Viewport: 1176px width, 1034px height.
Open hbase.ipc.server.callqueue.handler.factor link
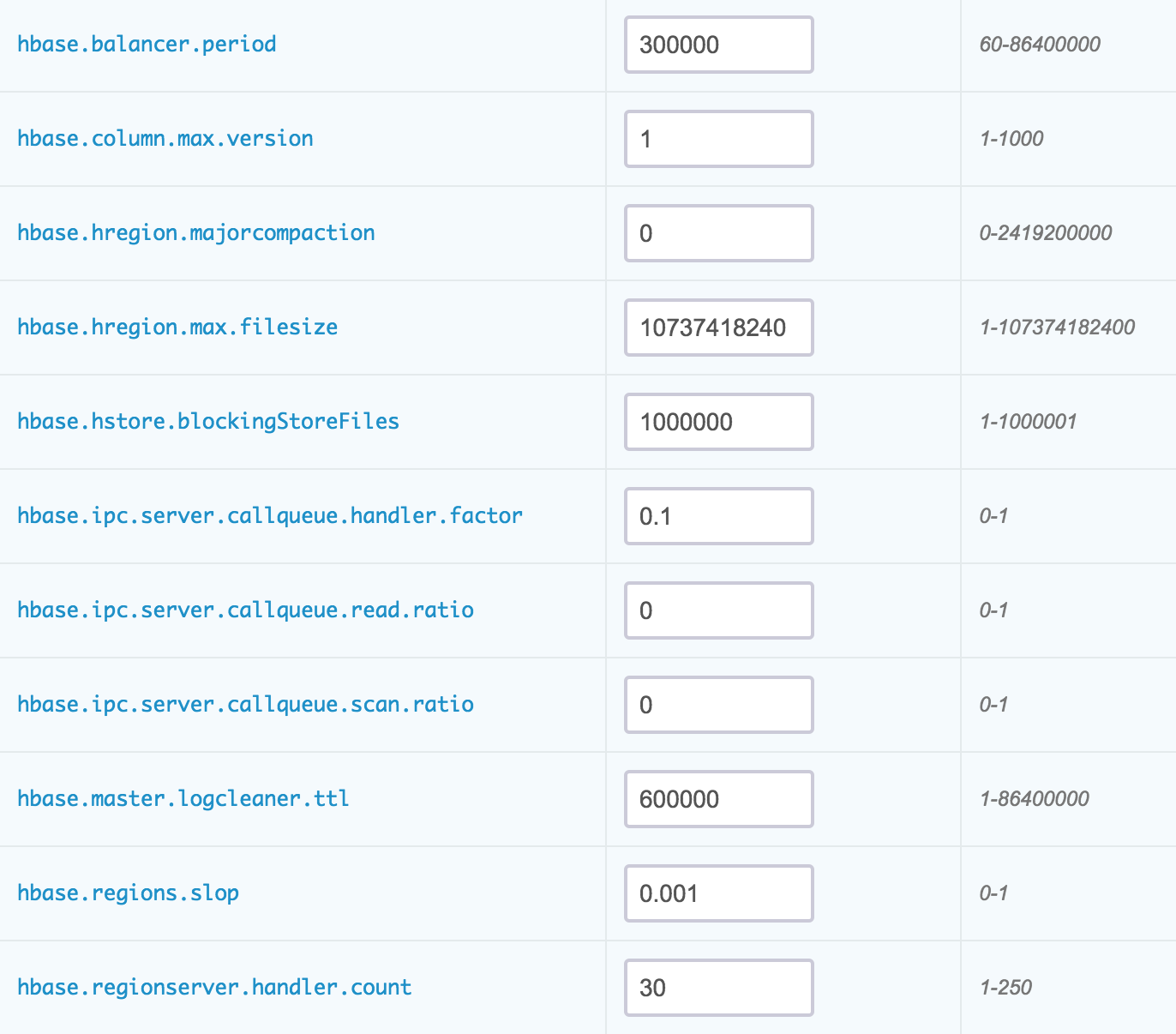(270, 516)
